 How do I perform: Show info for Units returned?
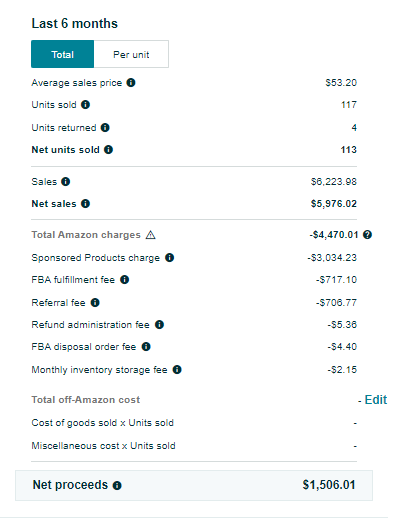click(105, 127)
